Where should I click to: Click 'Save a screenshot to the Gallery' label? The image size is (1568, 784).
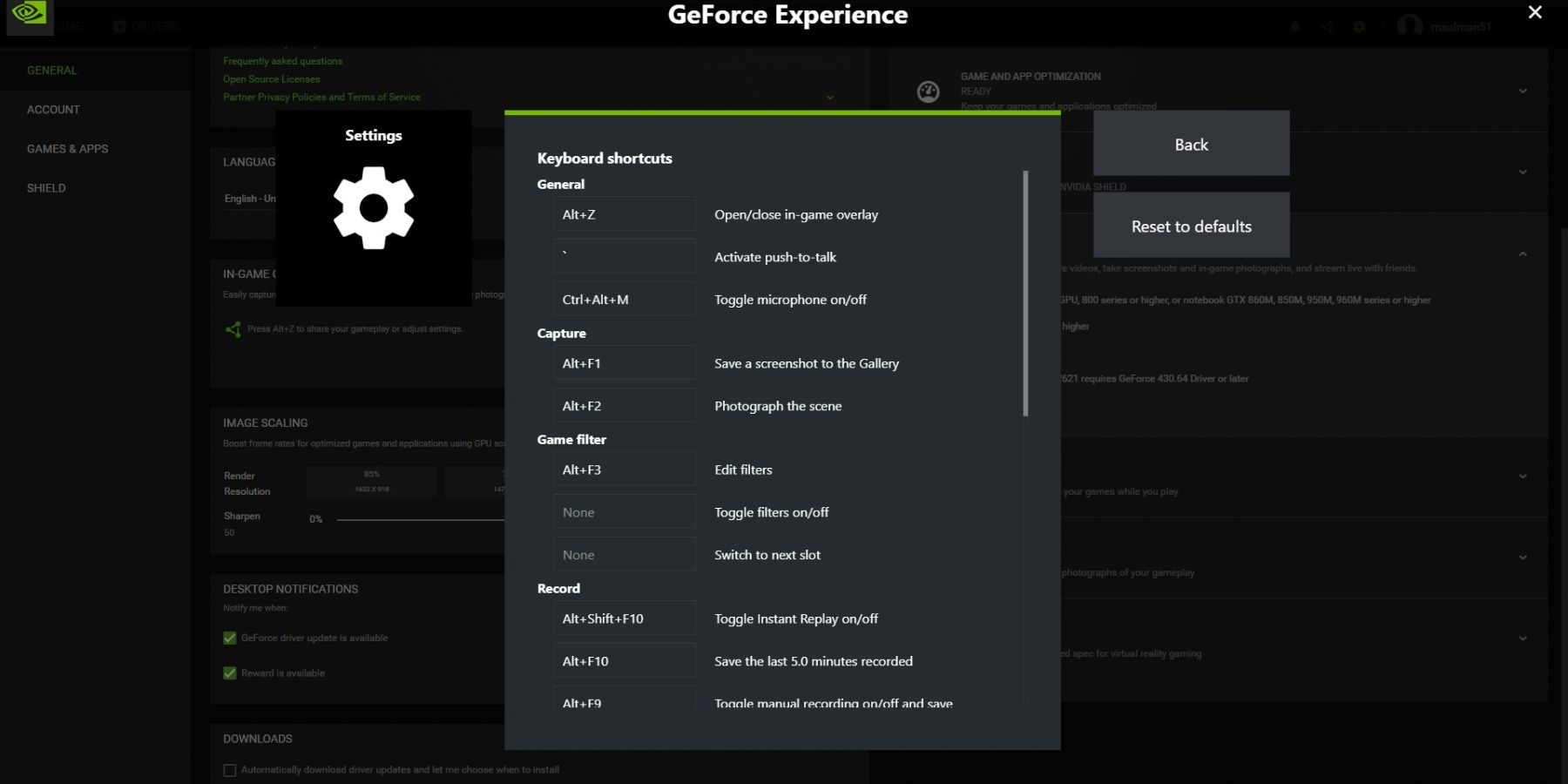pos(807,363)
